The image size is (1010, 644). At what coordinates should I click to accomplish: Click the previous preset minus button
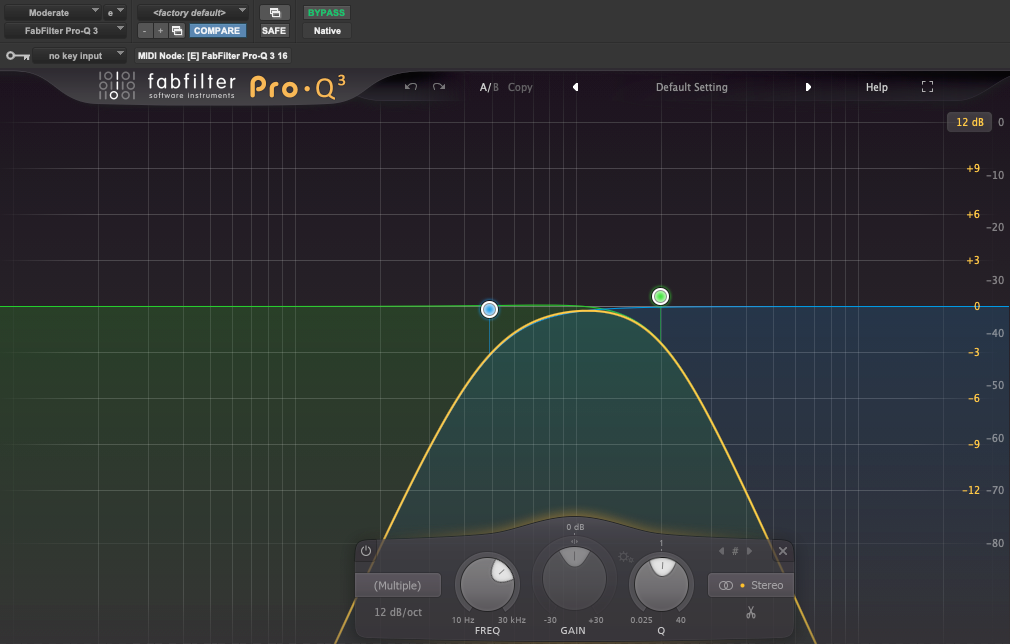click(145, 31)
